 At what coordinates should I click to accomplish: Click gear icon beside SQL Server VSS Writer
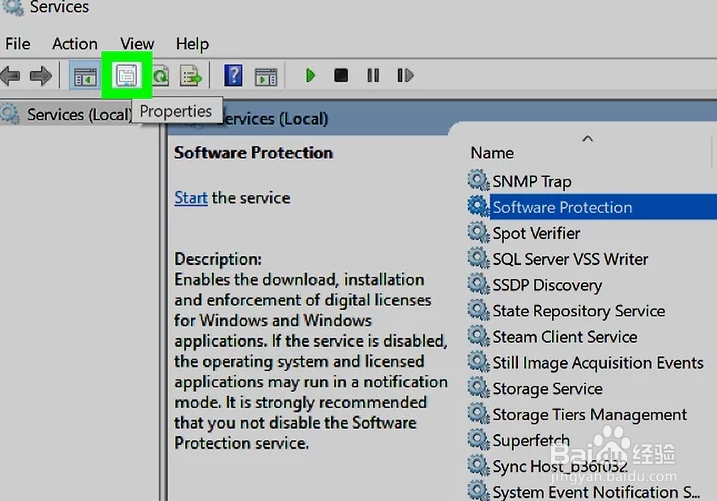click(x=479, y=257)
